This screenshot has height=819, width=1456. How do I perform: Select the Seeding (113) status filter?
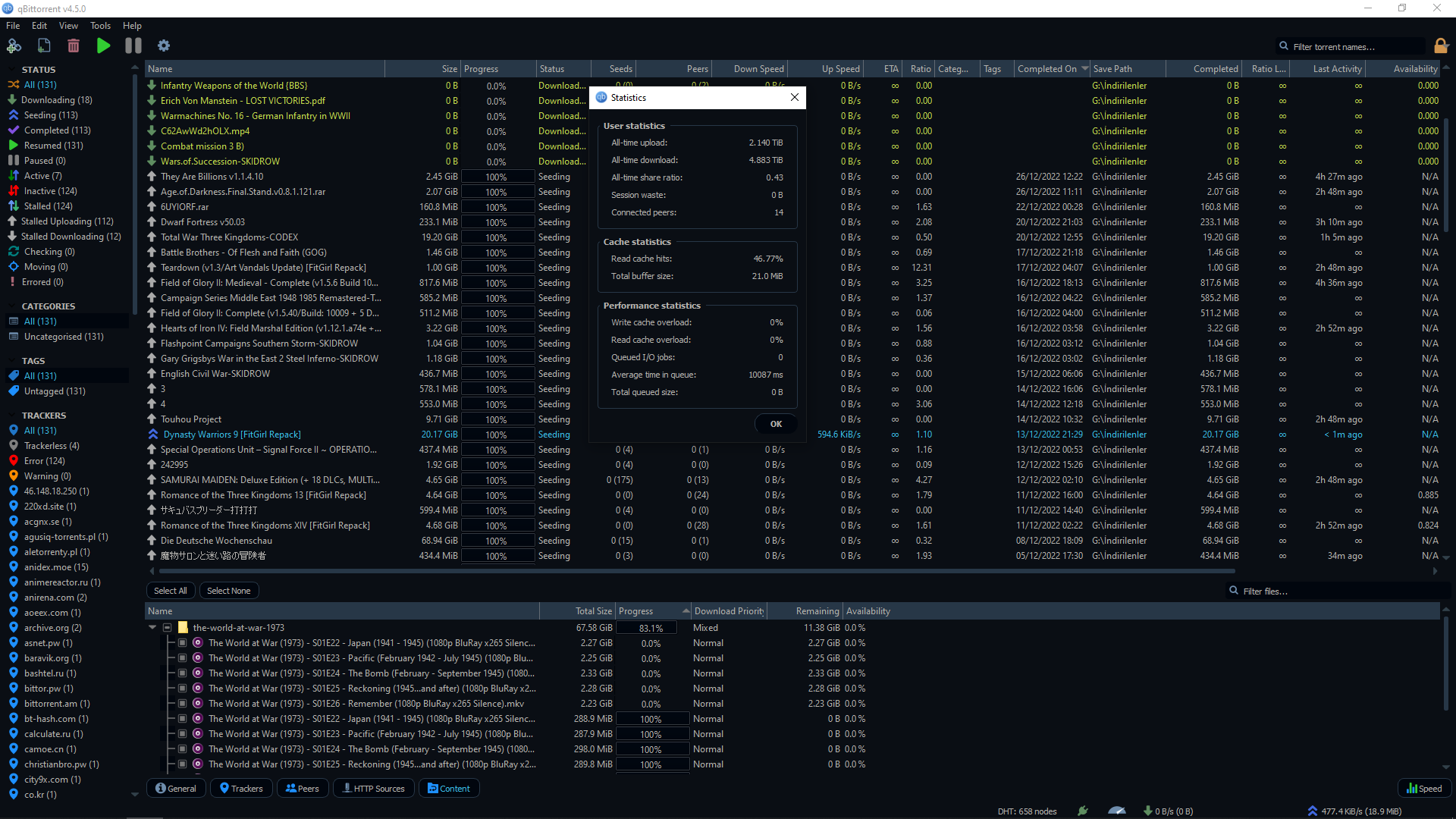(51, 115)
